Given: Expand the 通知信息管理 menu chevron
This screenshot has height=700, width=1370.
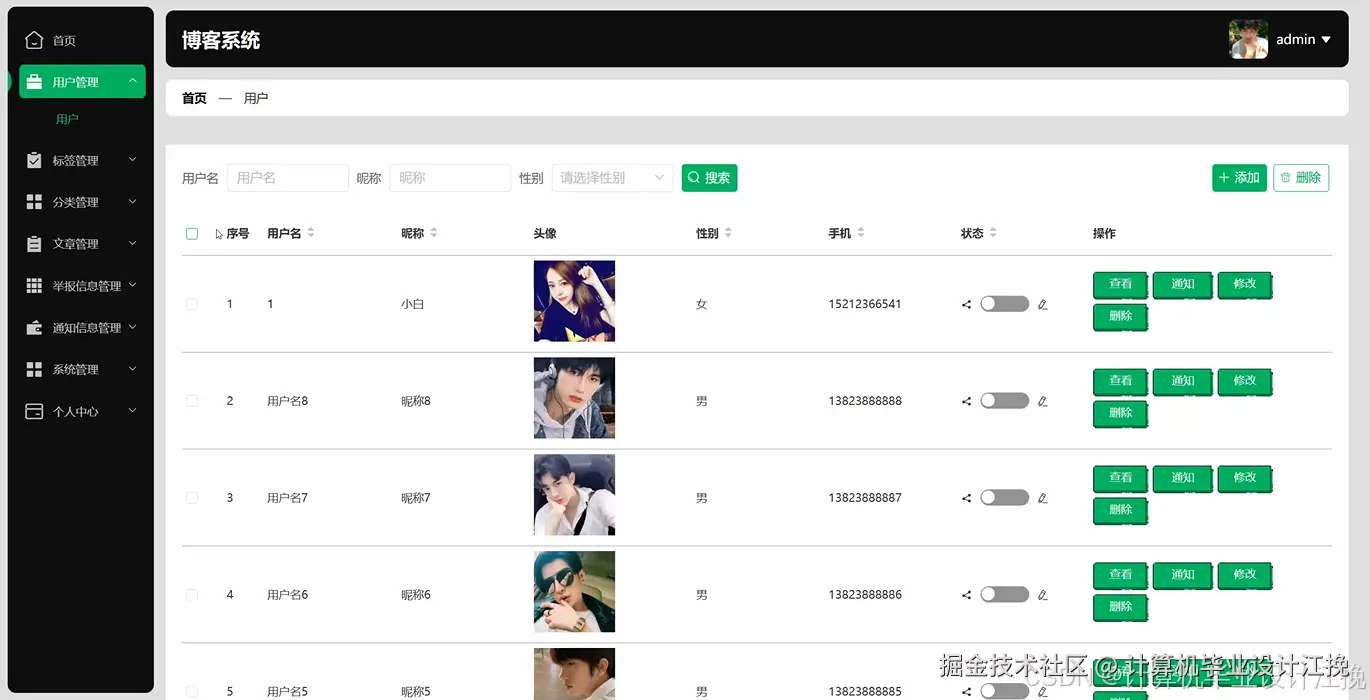Looking at the screenshot, I should click(132, 327).
